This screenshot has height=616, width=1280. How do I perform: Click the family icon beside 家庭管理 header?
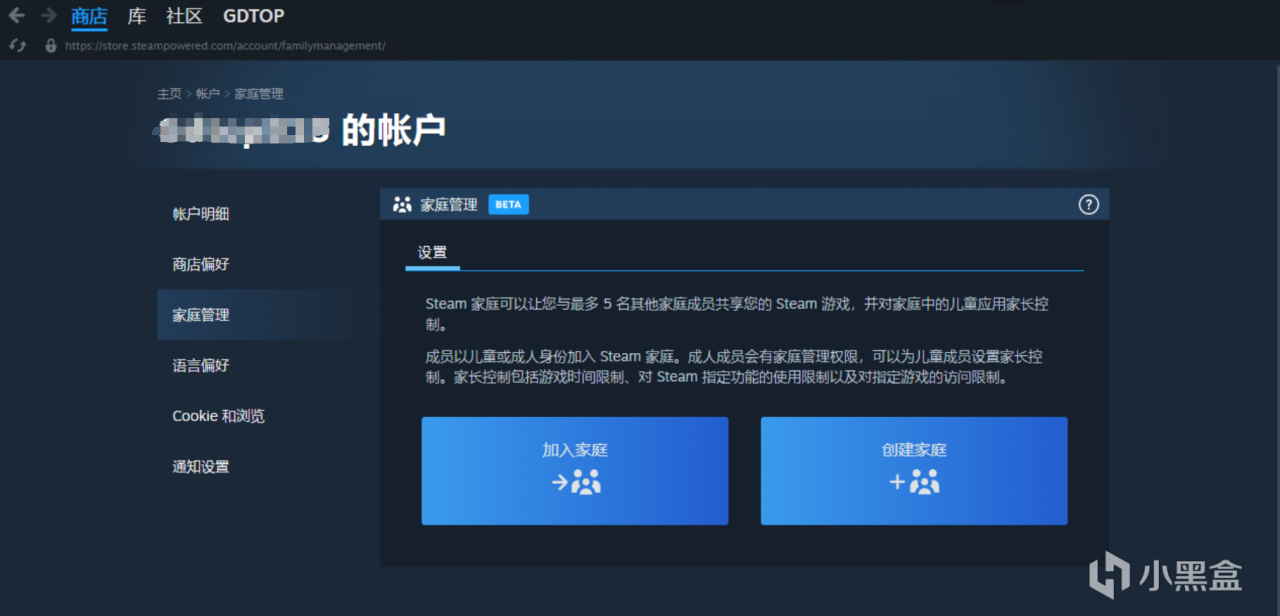(402, 205)
